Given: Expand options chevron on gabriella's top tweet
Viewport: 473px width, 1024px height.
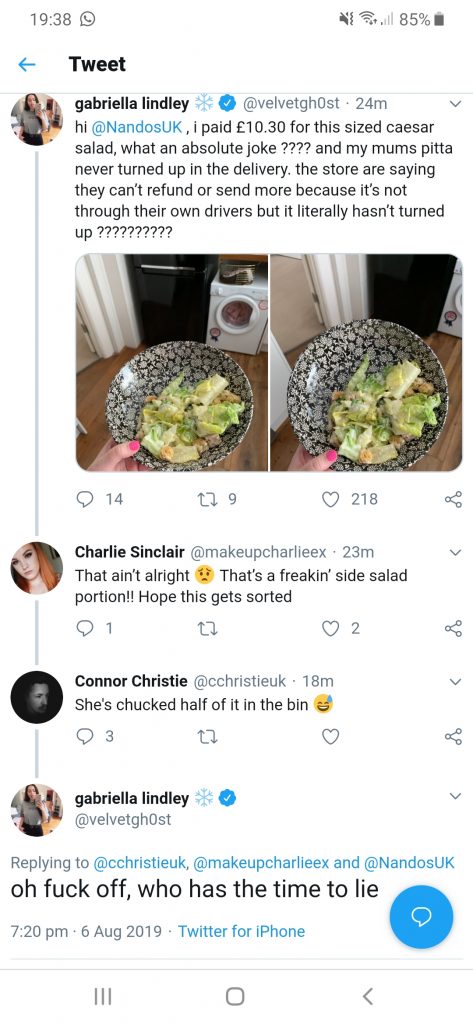Looking at the screenshot, I should [x=456, y=103].
